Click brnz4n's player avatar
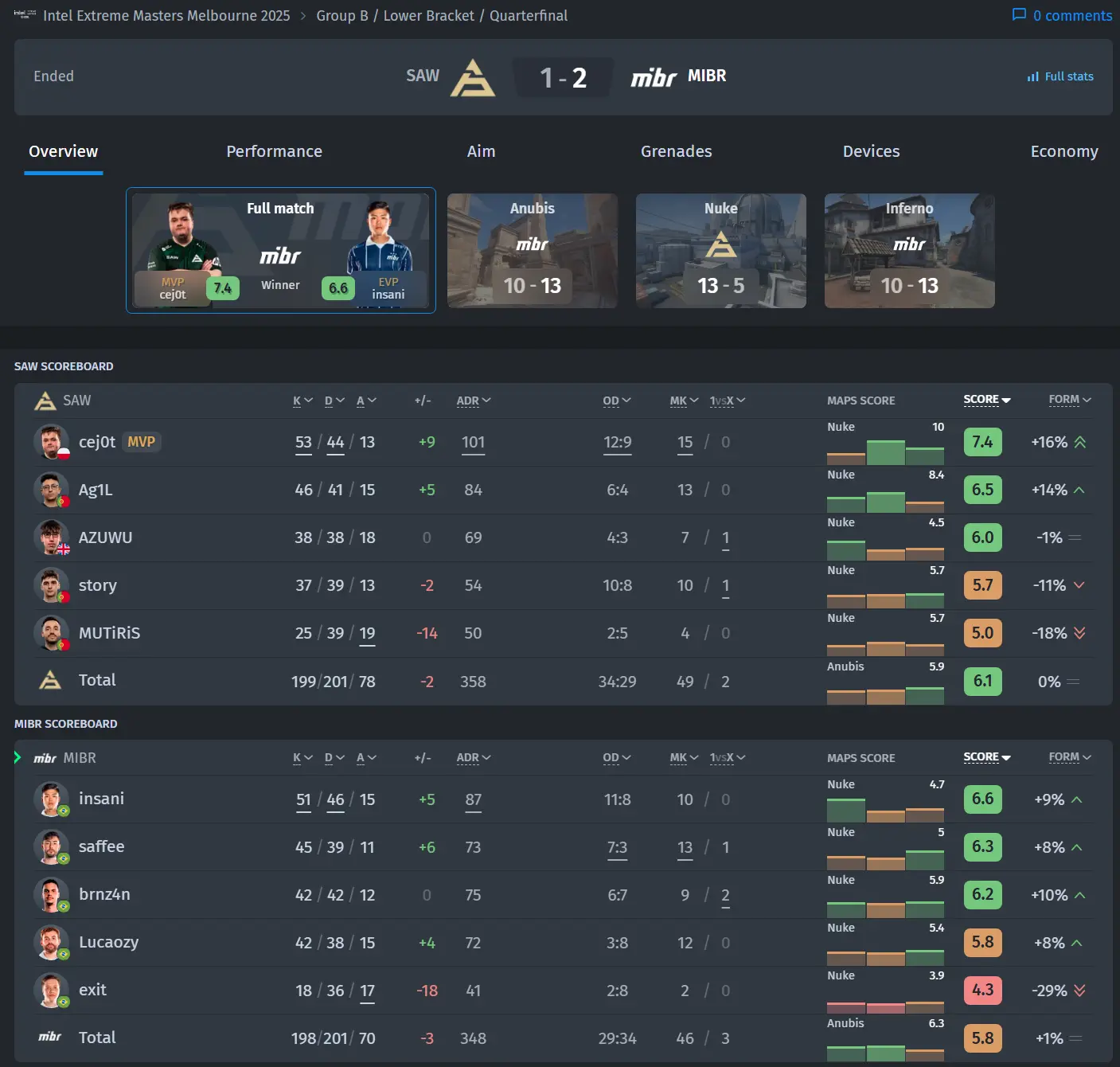The width and height of the screenshot is (1120, 1067). pos(52,895)
